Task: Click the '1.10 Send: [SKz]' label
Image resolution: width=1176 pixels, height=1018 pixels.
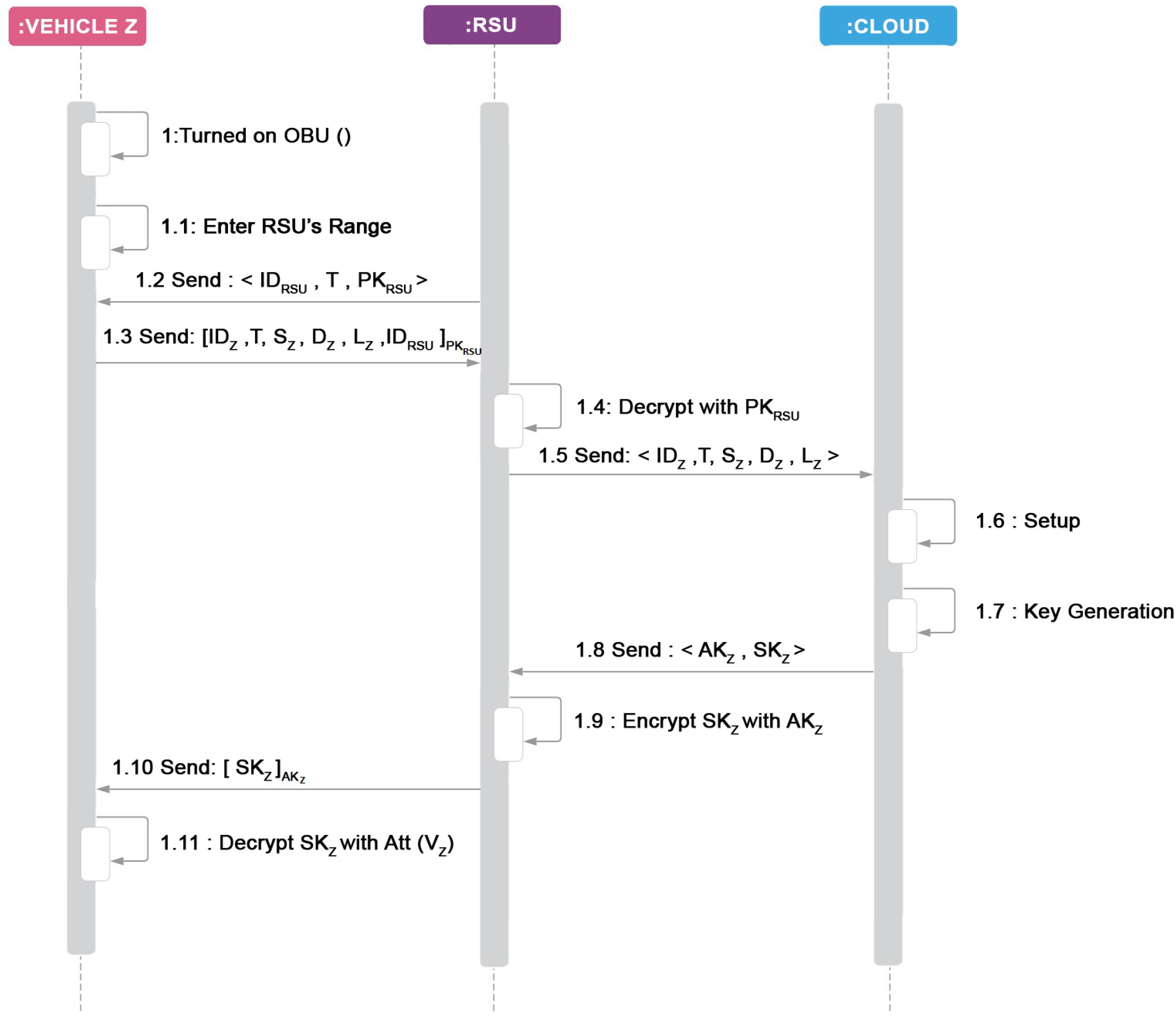Action: (x=209, y=770)
